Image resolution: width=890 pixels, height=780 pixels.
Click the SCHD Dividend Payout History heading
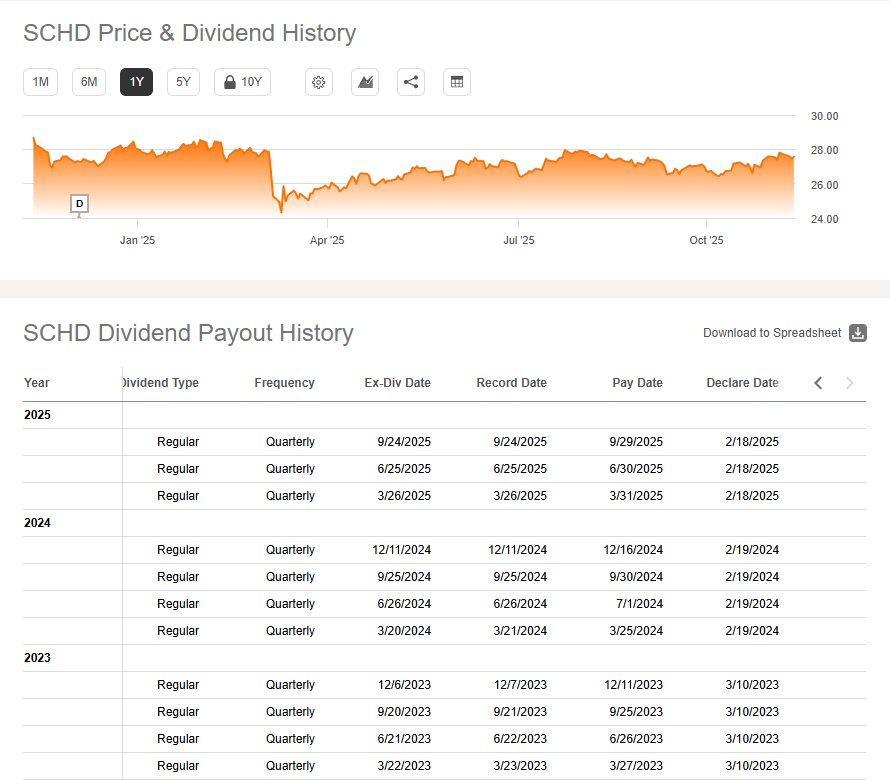[188, 333]
